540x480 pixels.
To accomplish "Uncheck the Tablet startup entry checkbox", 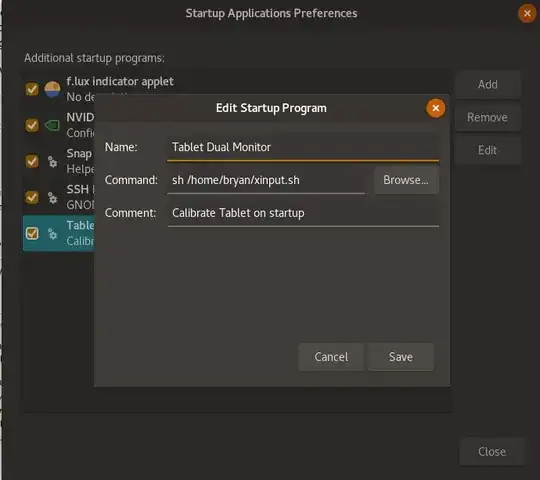I will coord(32,233).
